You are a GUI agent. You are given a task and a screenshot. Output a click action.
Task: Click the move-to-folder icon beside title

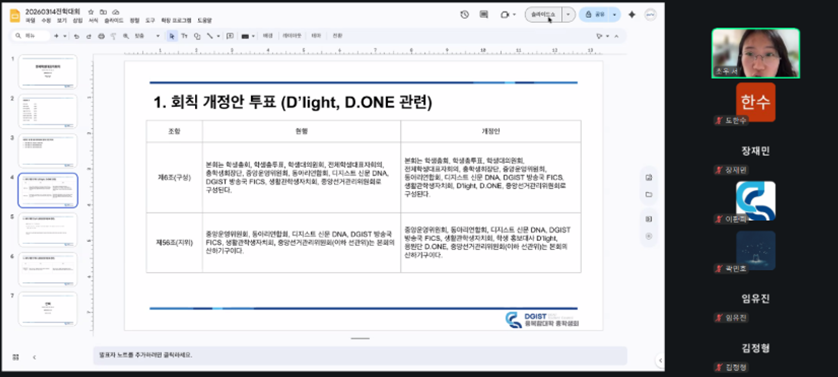[x=103, y=12]
